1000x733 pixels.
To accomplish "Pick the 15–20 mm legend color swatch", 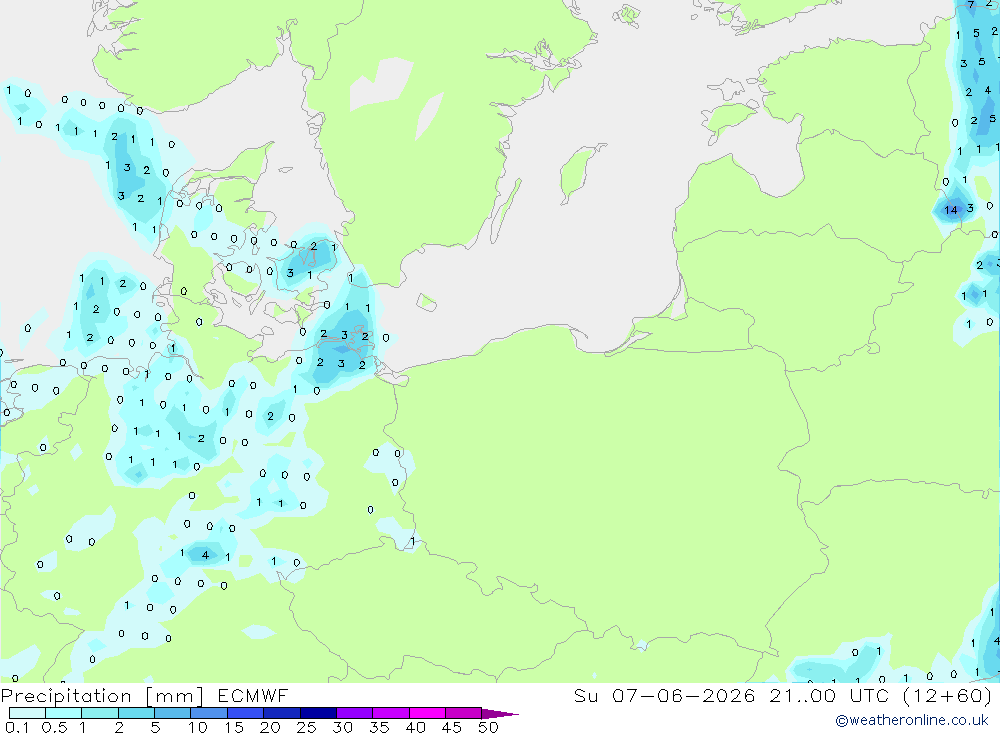I will (246, 713).
